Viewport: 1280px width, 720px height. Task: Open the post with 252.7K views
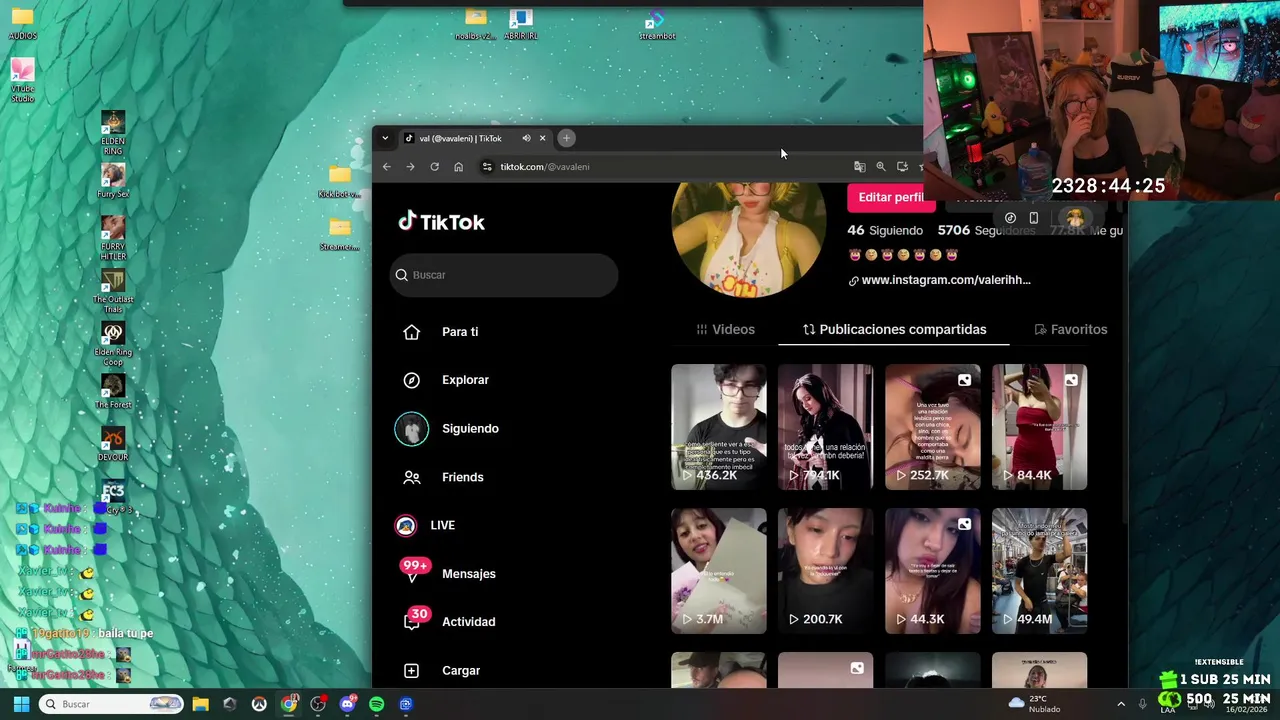tap(932, 427)
